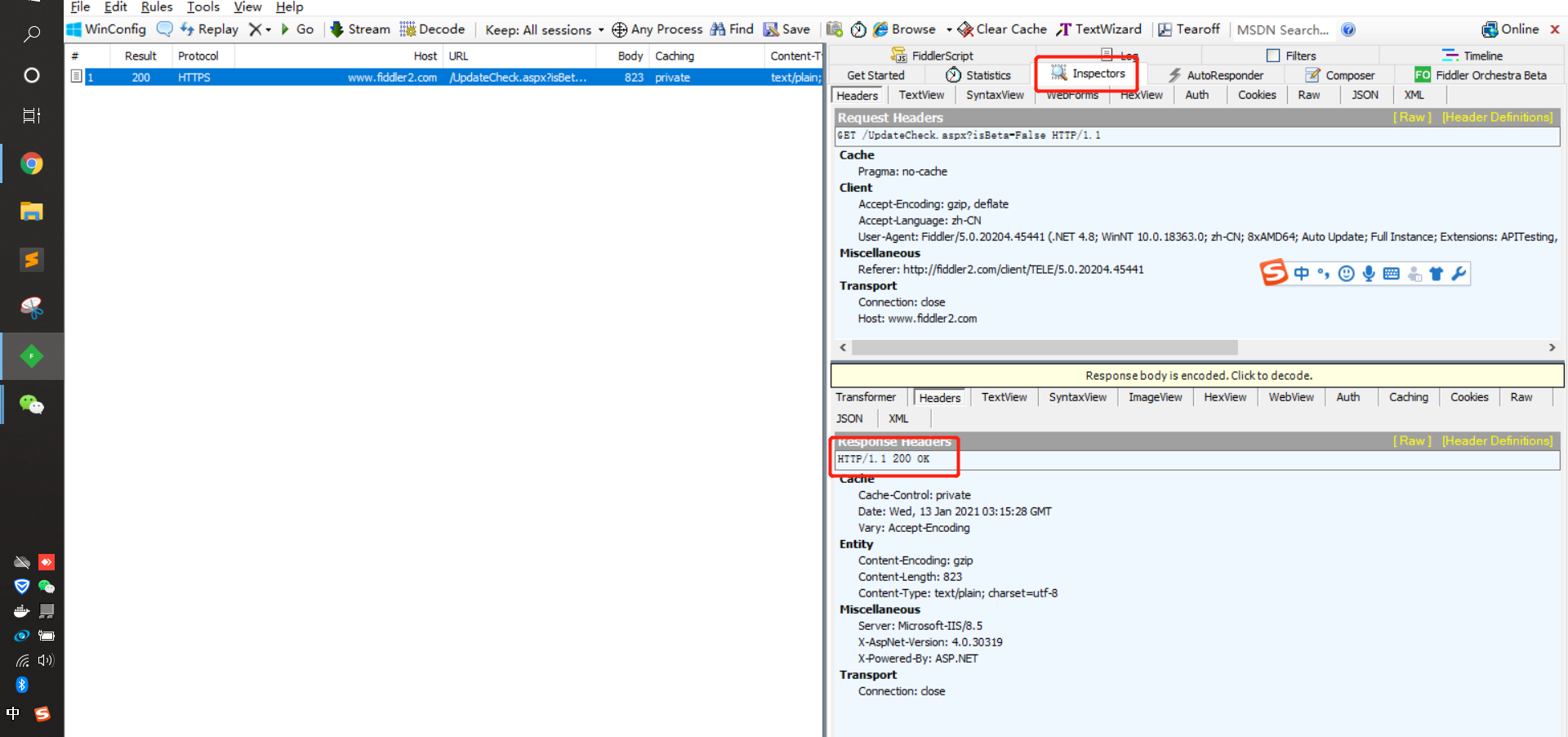Open the WinConfig tool

pos(107,29)
